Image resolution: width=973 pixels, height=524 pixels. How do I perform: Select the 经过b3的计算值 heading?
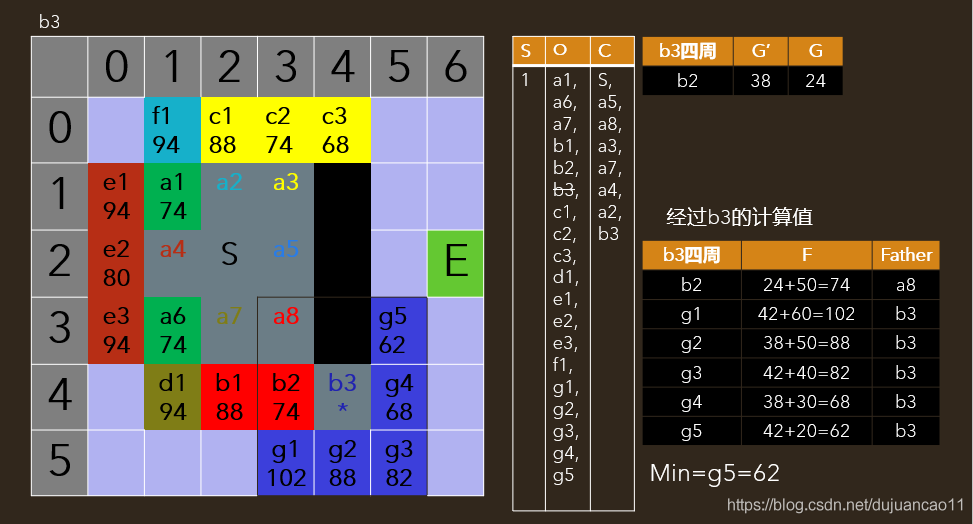click(x=739, y=217)
